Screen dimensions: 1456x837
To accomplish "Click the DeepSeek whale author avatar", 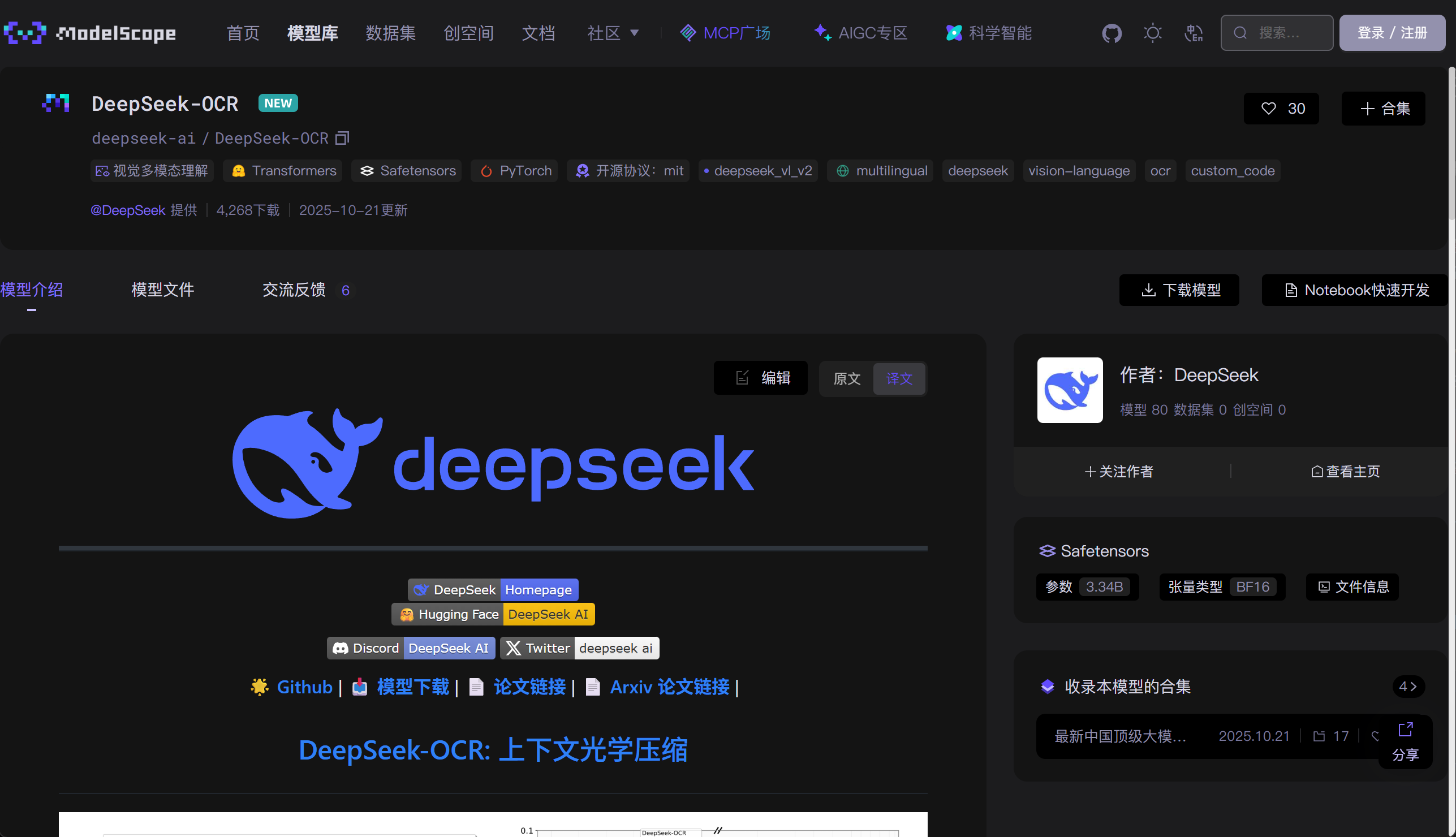I will (x=1069, y=390).
